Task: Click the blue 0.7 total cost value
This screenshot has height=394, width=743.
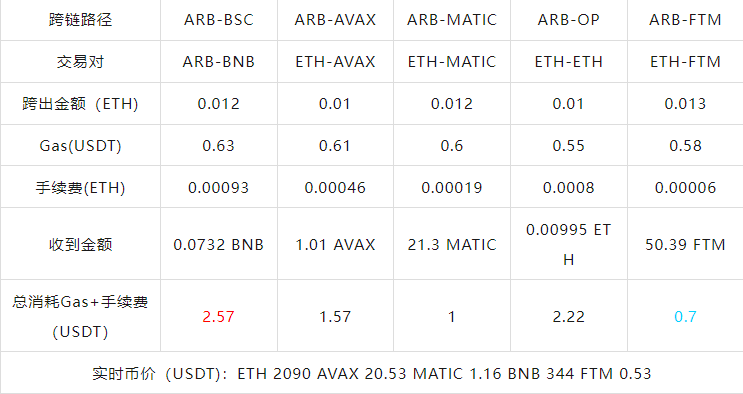Action: [x=685, y=316]
